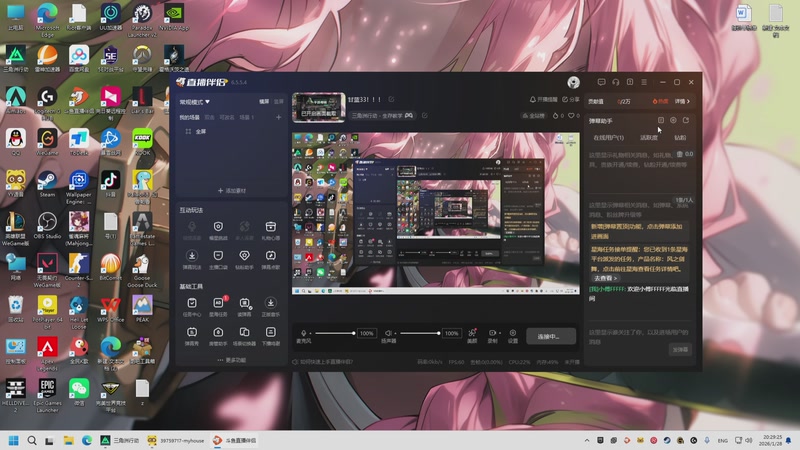Viewport: 800px width, 450px height.
Task: Select the 在线用户(1) tab
Action: (x=609, y=138)
